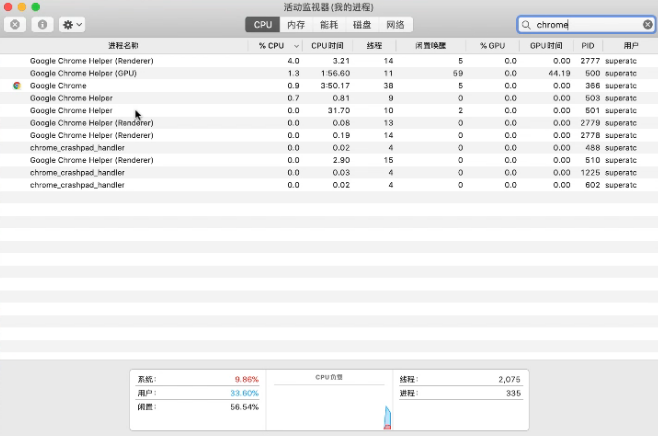
Task: Click the user CPU value 33.60%
Action: pos(244,393)
